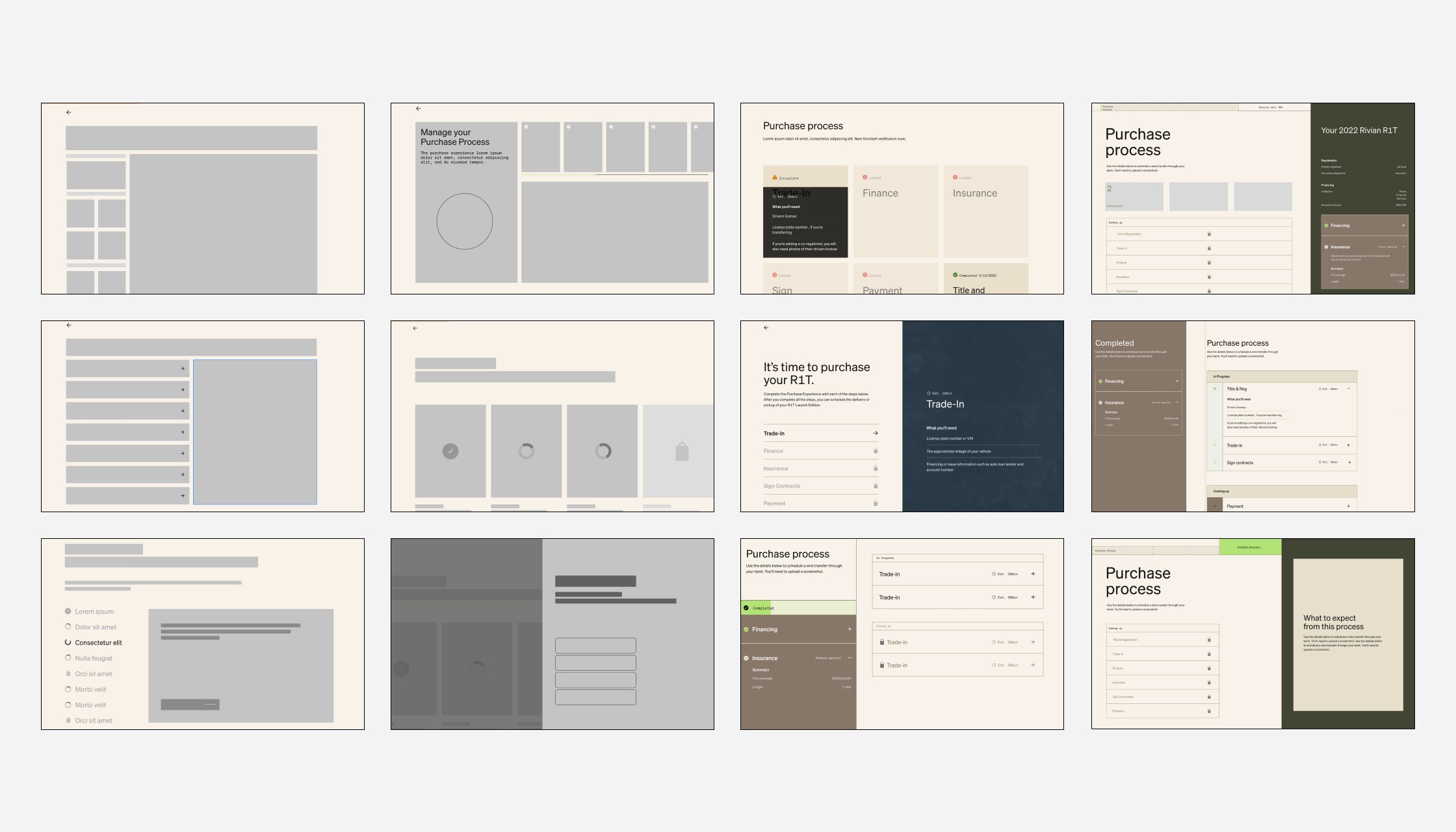The width and height of the screenshot is (1456, 832).
Task: Click the lock icon on the faded card
Action: (681, 451)
